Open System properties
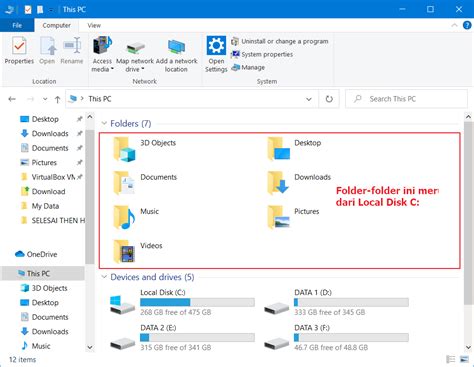The height and width of the screenshot is (367, 474). [262, 54]
